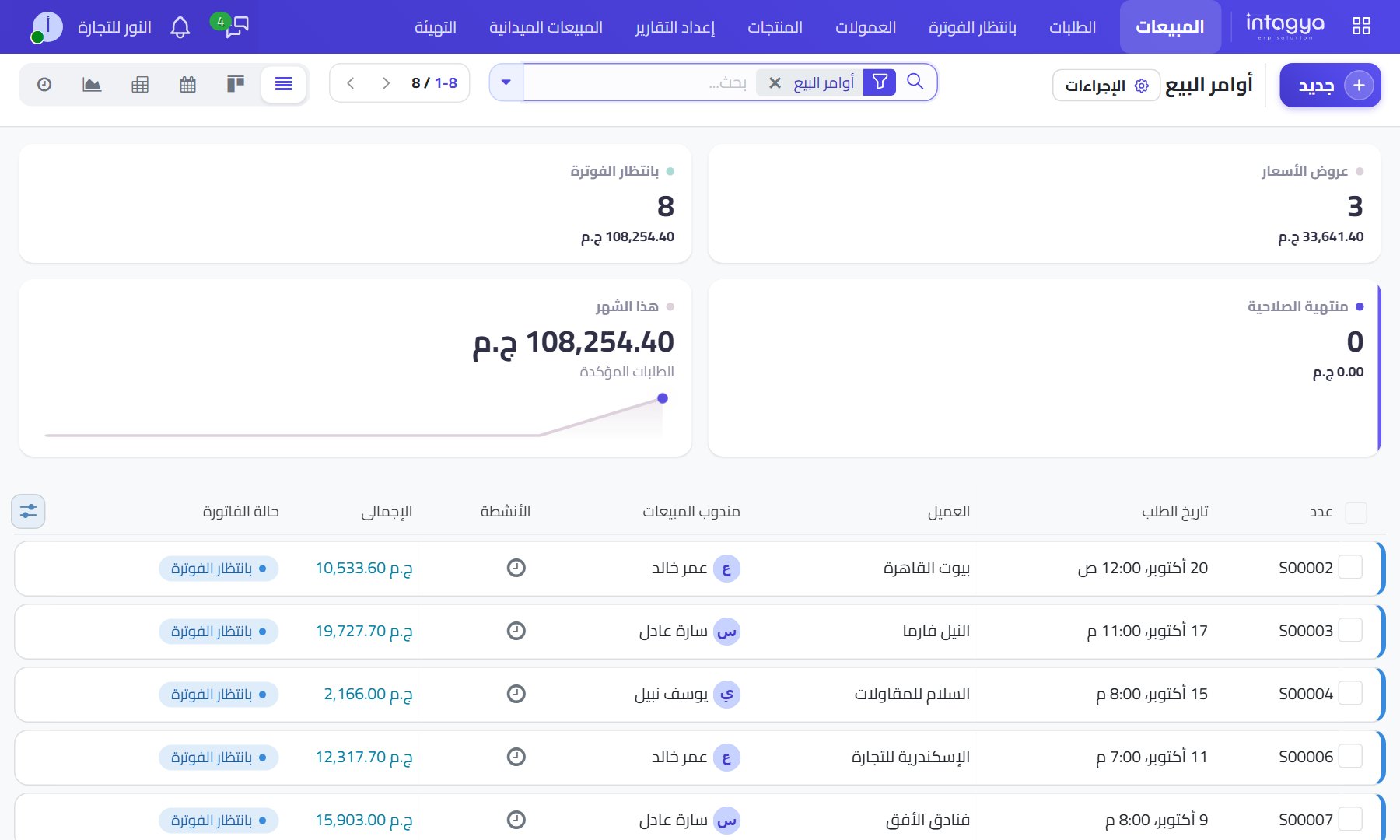The width and height of the screenshot is (1400, 840).
Task: Go to next page of records
Action: click(x=386, y=83)
